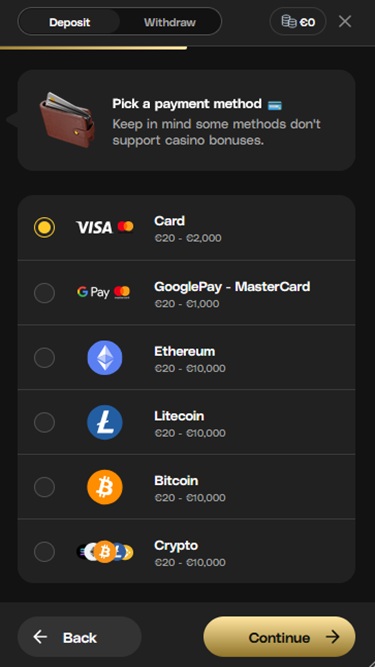This screenshot has width=375, height=667.
Task: Click the stacked Crypto coins icon
Action: (105, 552)
